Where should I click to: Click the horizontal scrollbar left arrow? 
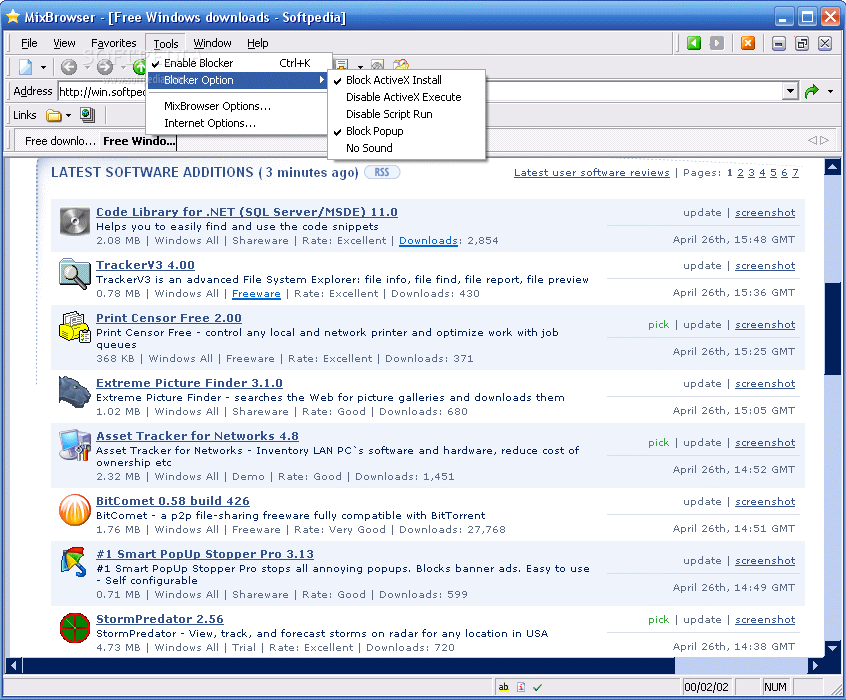click(13, 665)
